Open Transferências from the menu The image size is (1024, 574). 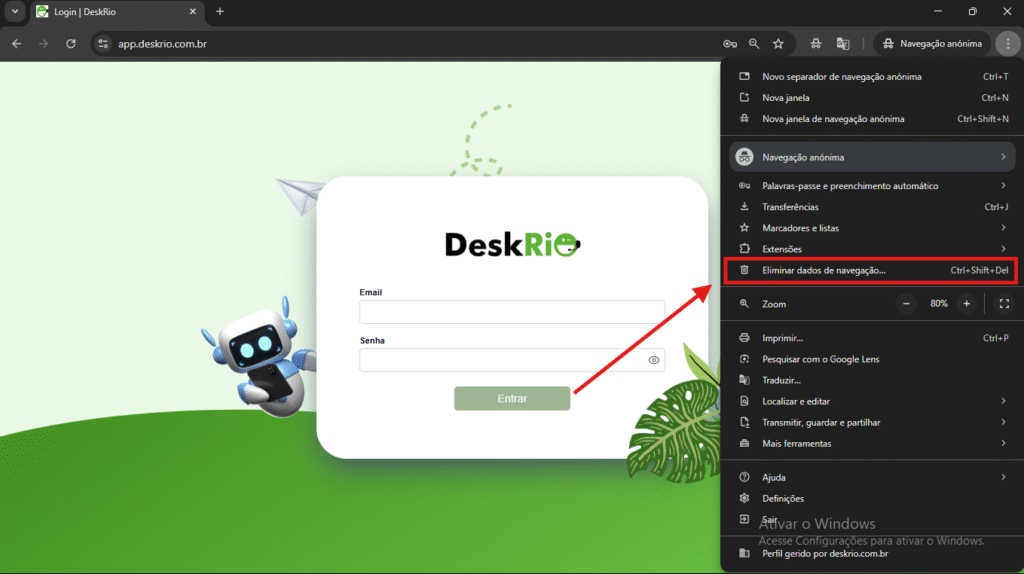click(x=872, y=206)
